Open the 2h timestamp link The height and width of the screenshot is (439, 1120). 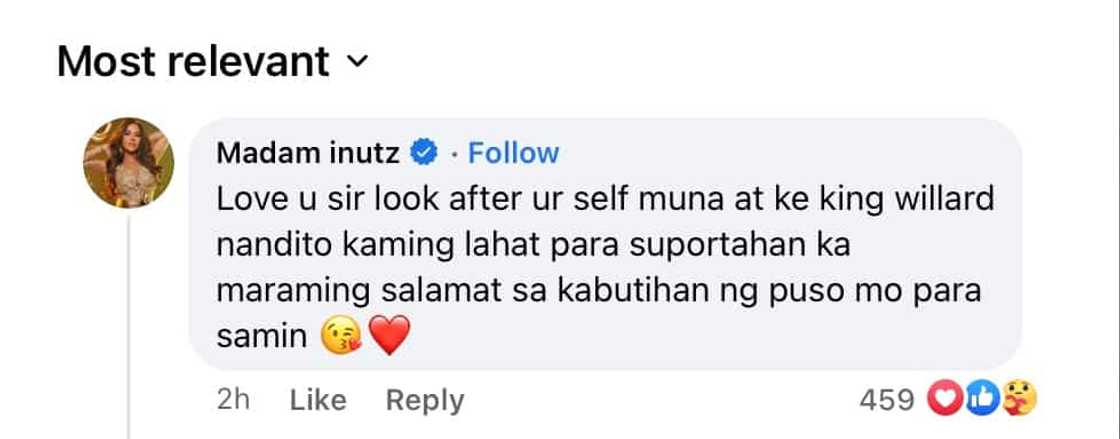pos(233,401)
